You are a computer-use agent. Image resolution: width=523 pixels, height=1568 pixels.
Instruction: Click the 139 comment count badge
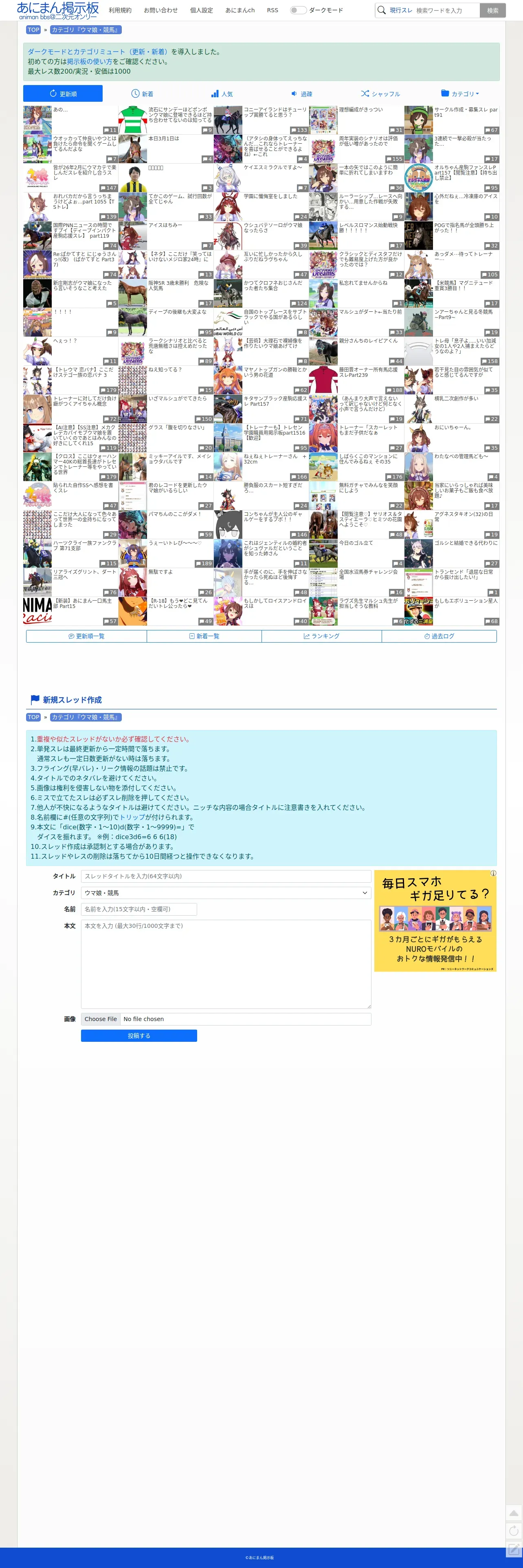click(x=108, y=217)
